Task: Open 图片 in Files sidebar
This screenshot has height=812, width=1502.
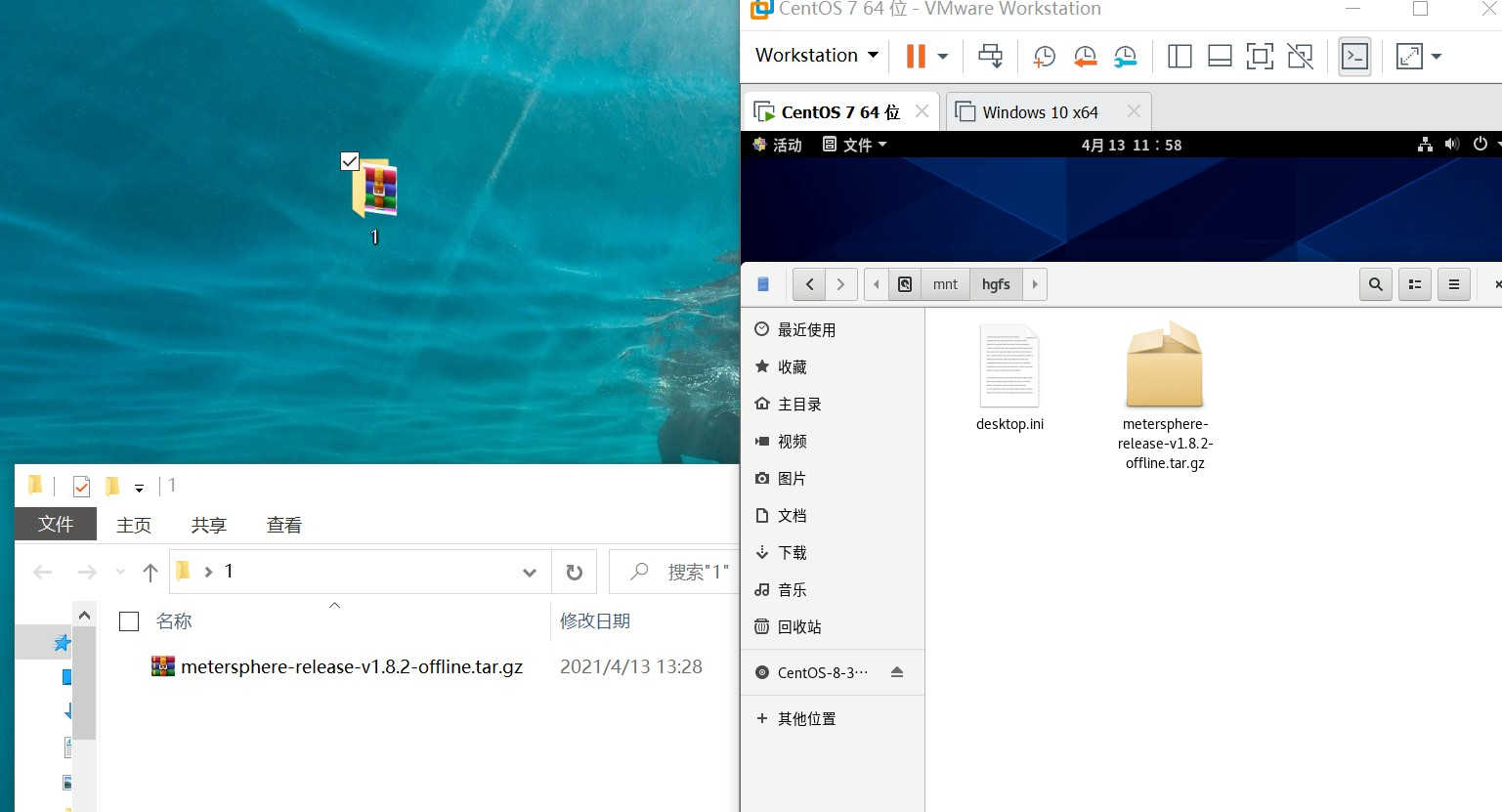Action: pyautogui.click(x=833, y=479)
